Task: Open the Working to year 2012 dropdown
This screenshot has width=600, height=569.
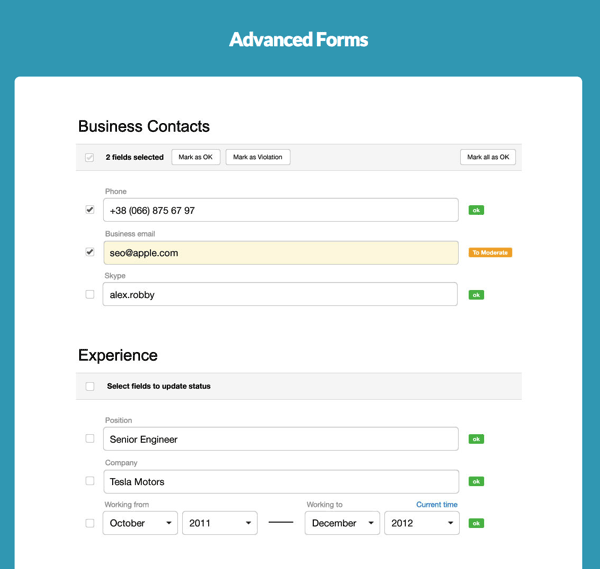Action: click(421, 523)
